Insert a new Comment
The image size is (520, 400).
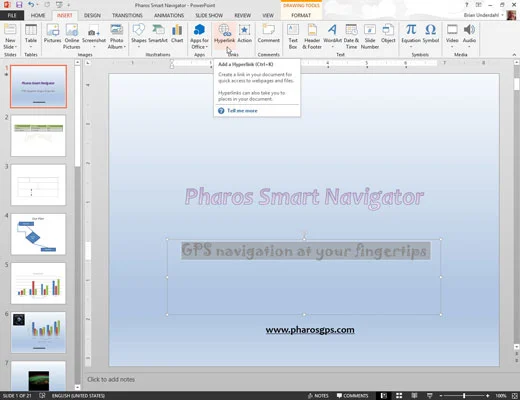pyautogui.click(x=268, y=33)
